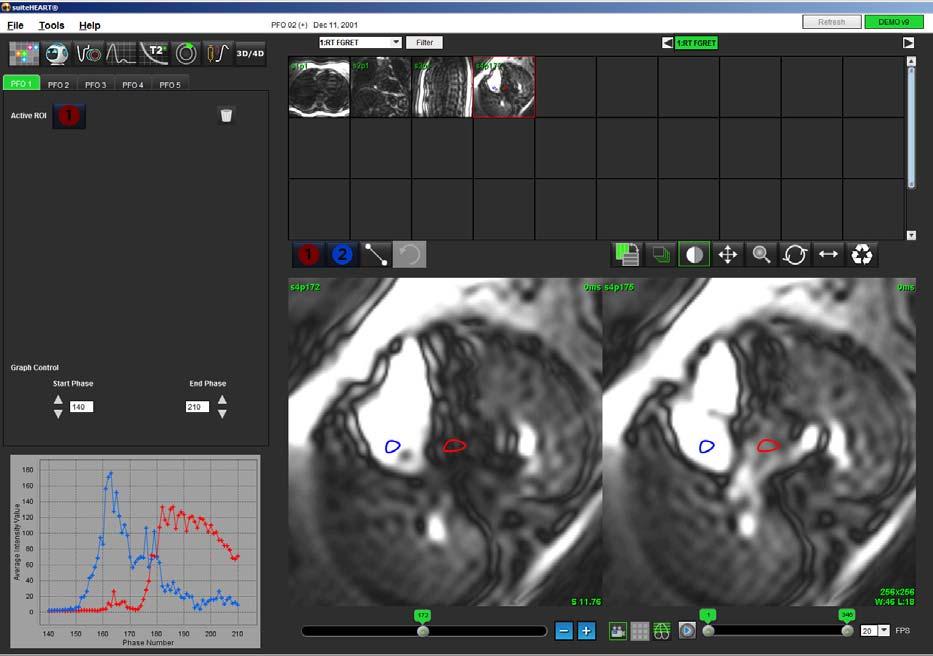The image size is (933, 656).
Task: Click the cine range start handle labeled 1
Action: [x=708, y=630]
